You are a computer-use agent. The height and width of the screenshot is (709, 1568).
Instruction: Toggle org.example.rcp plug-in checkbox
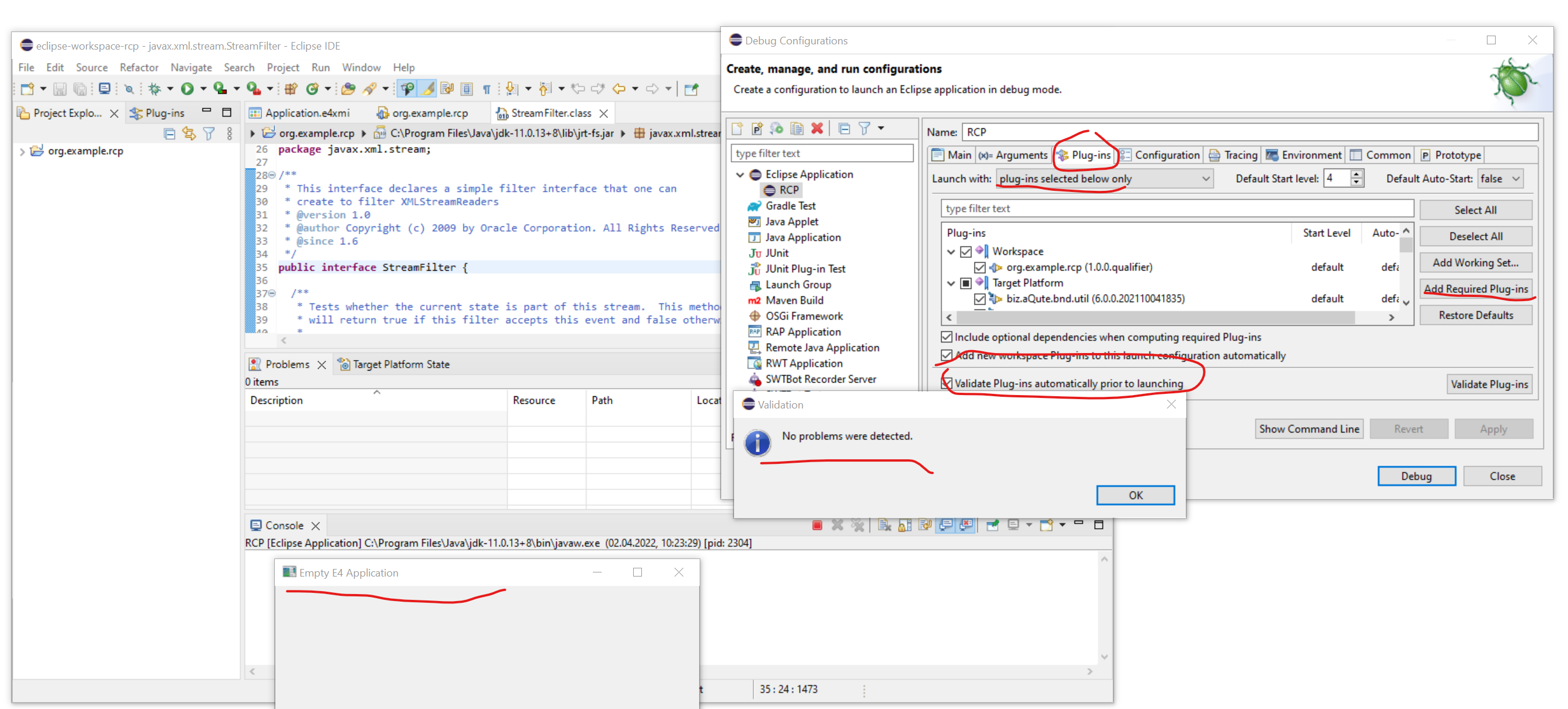[979, 267]
